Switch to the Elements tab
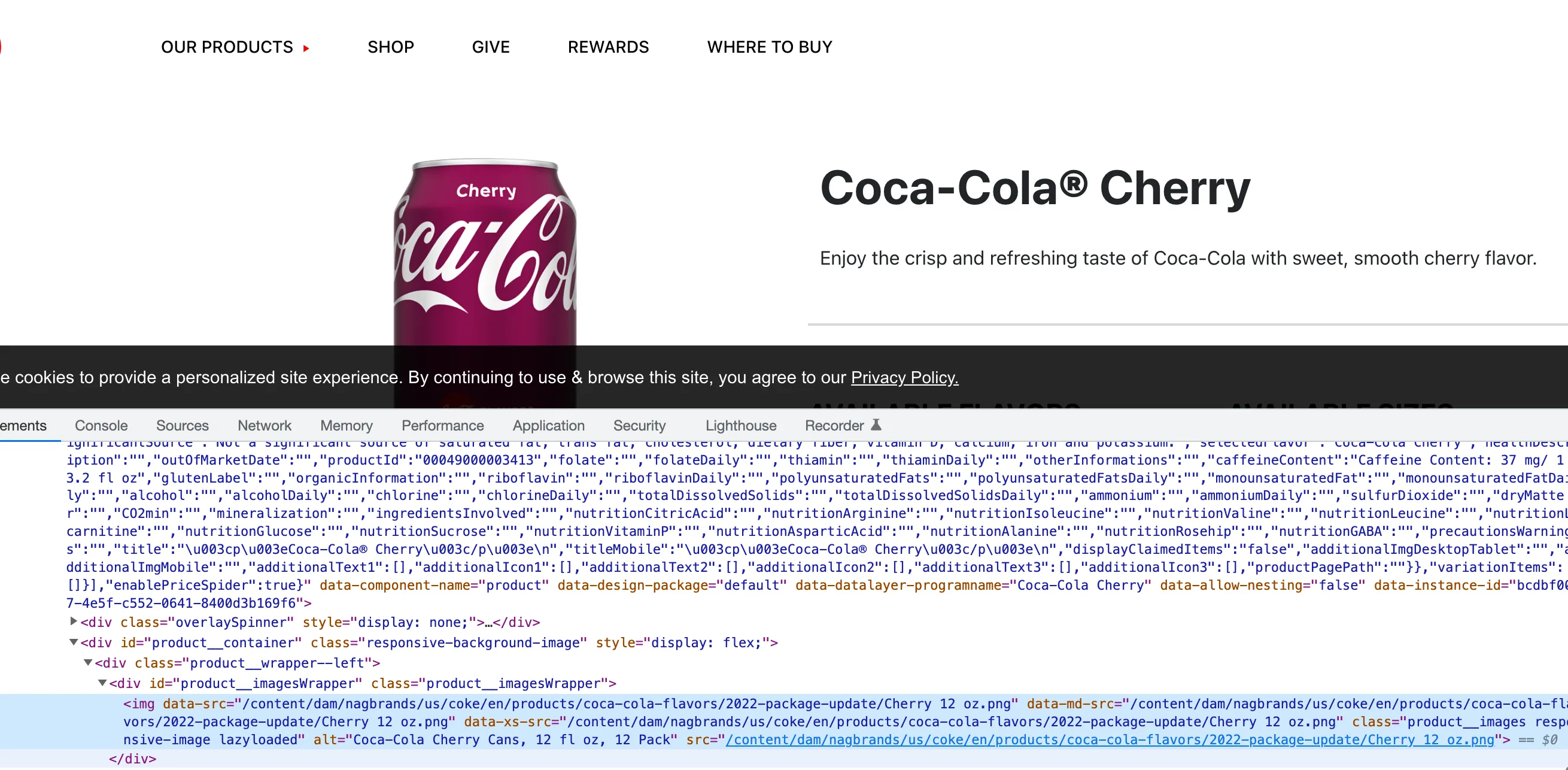 23,425
